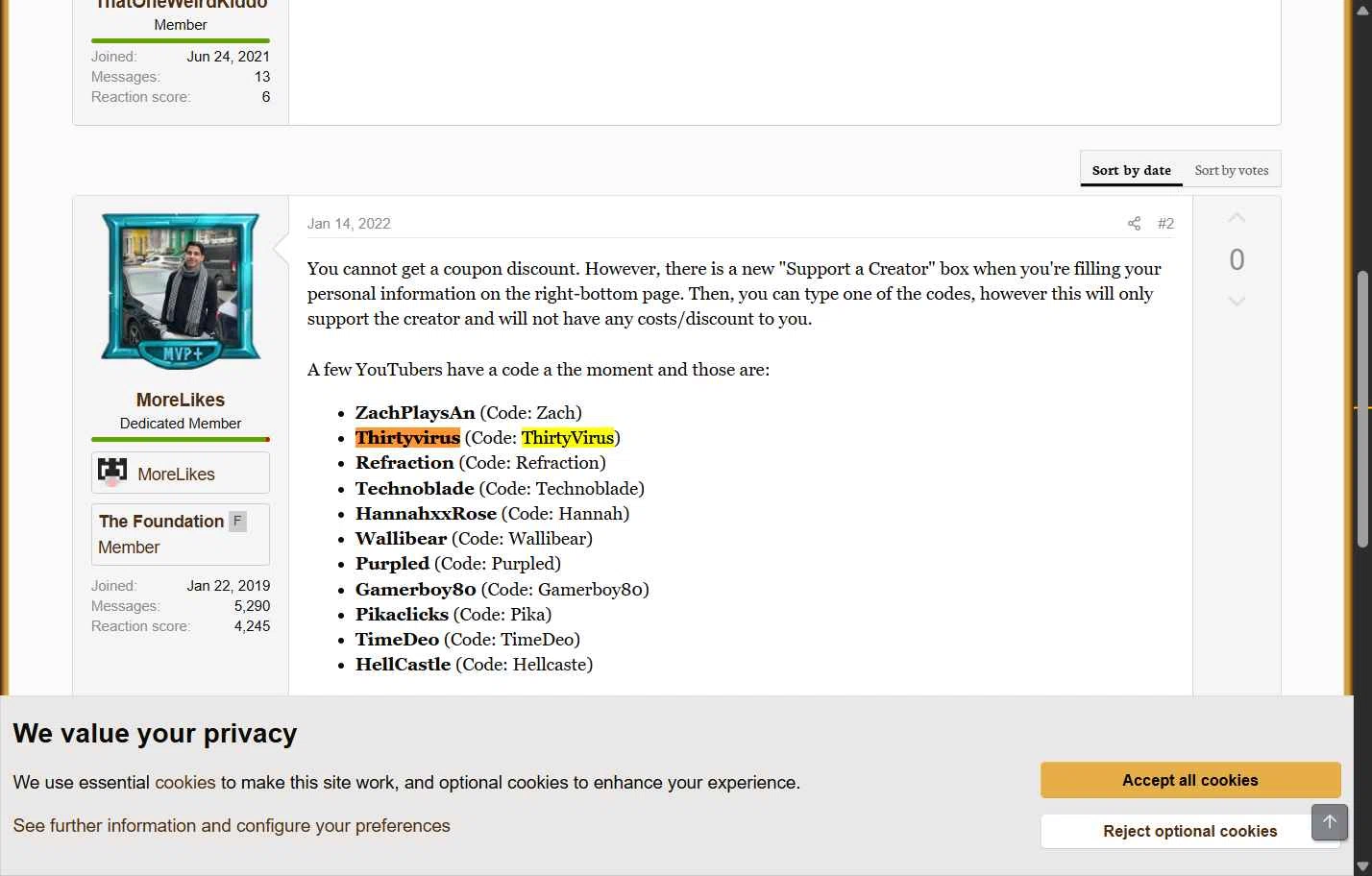Click HellCastle in the creator list
This screenshot has height=876, width=1372.
pos(403,665)
